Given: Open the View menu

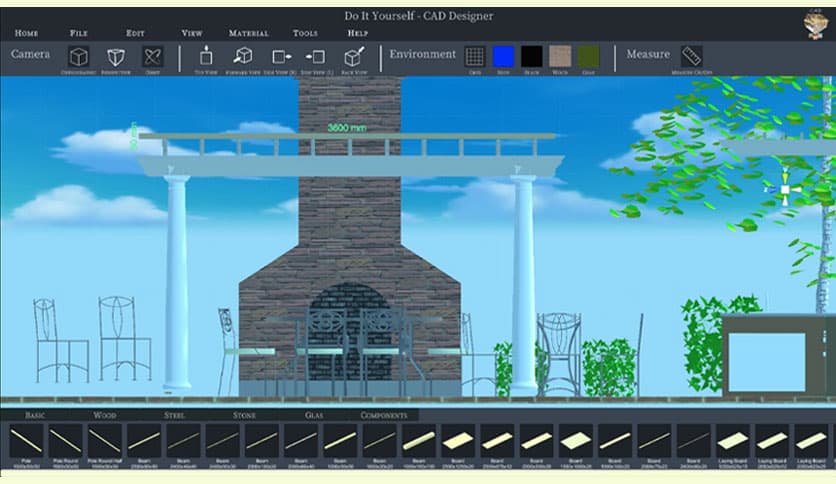Looking at the screenshot, I should coord(192,33).
